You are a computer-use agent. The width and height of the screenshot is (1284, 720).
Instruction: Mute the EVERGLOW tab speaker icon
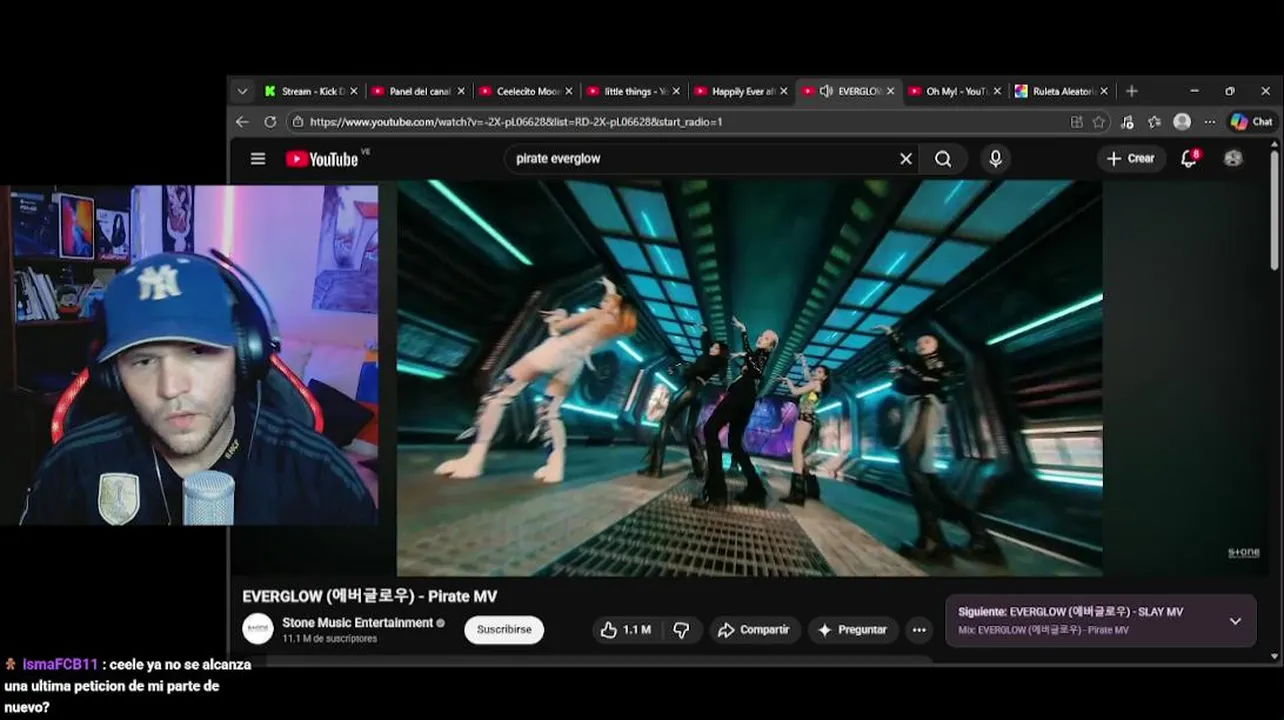click(x=826, y=91)
